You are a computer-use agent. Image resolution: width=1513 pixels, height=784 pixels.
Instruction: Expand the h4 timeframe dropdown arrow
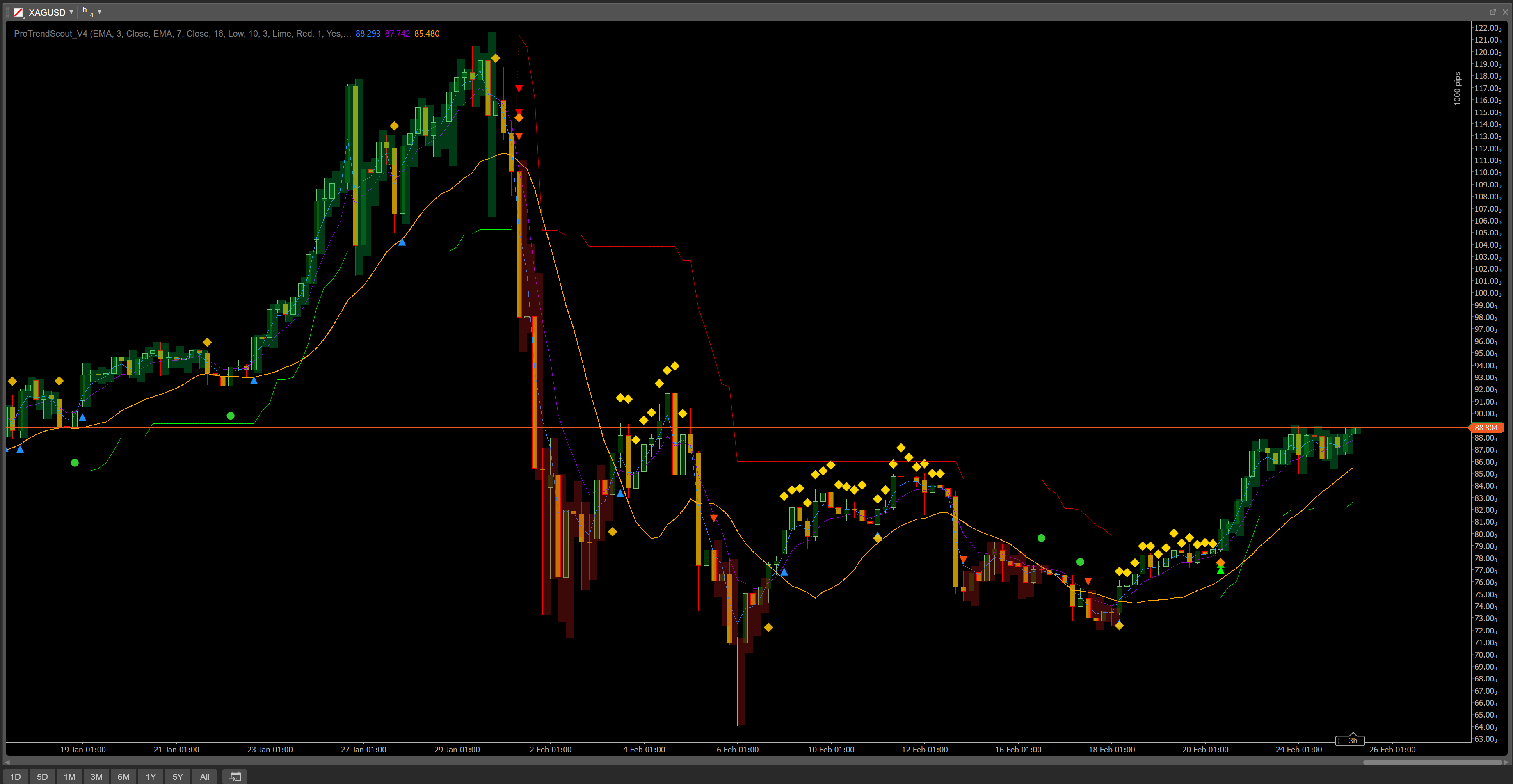click(99, 12)
